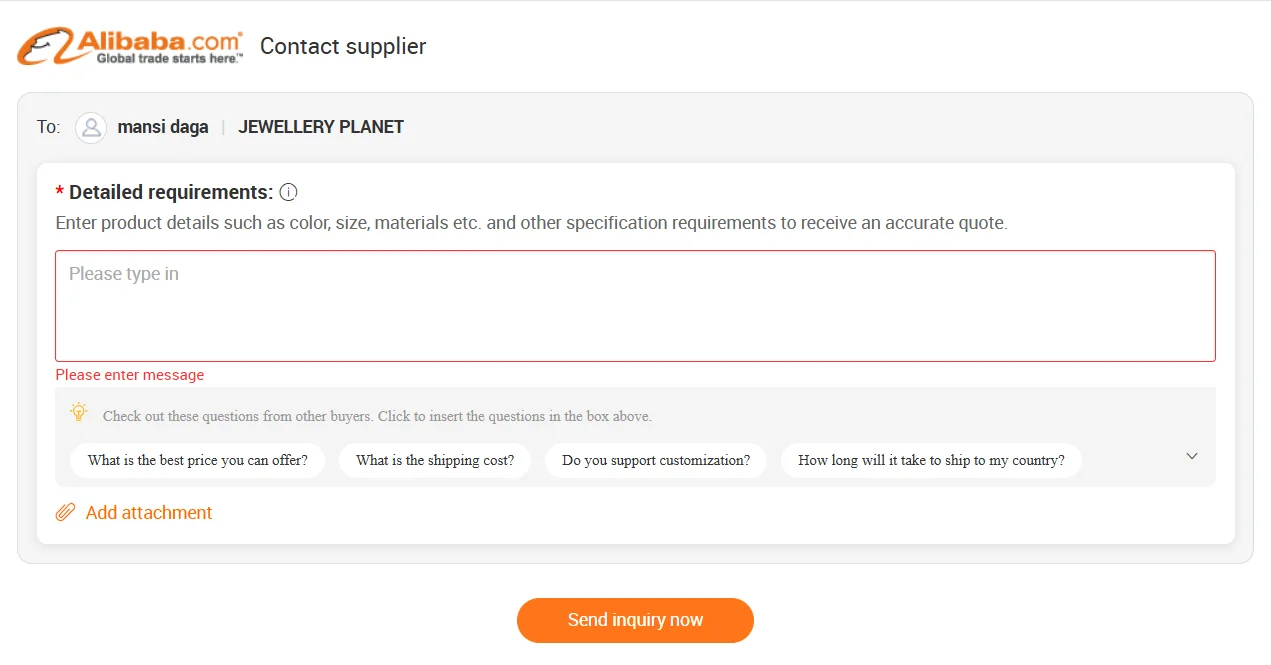
Task: Insert 'Do you support customization?' question
Action: [656, 460]
